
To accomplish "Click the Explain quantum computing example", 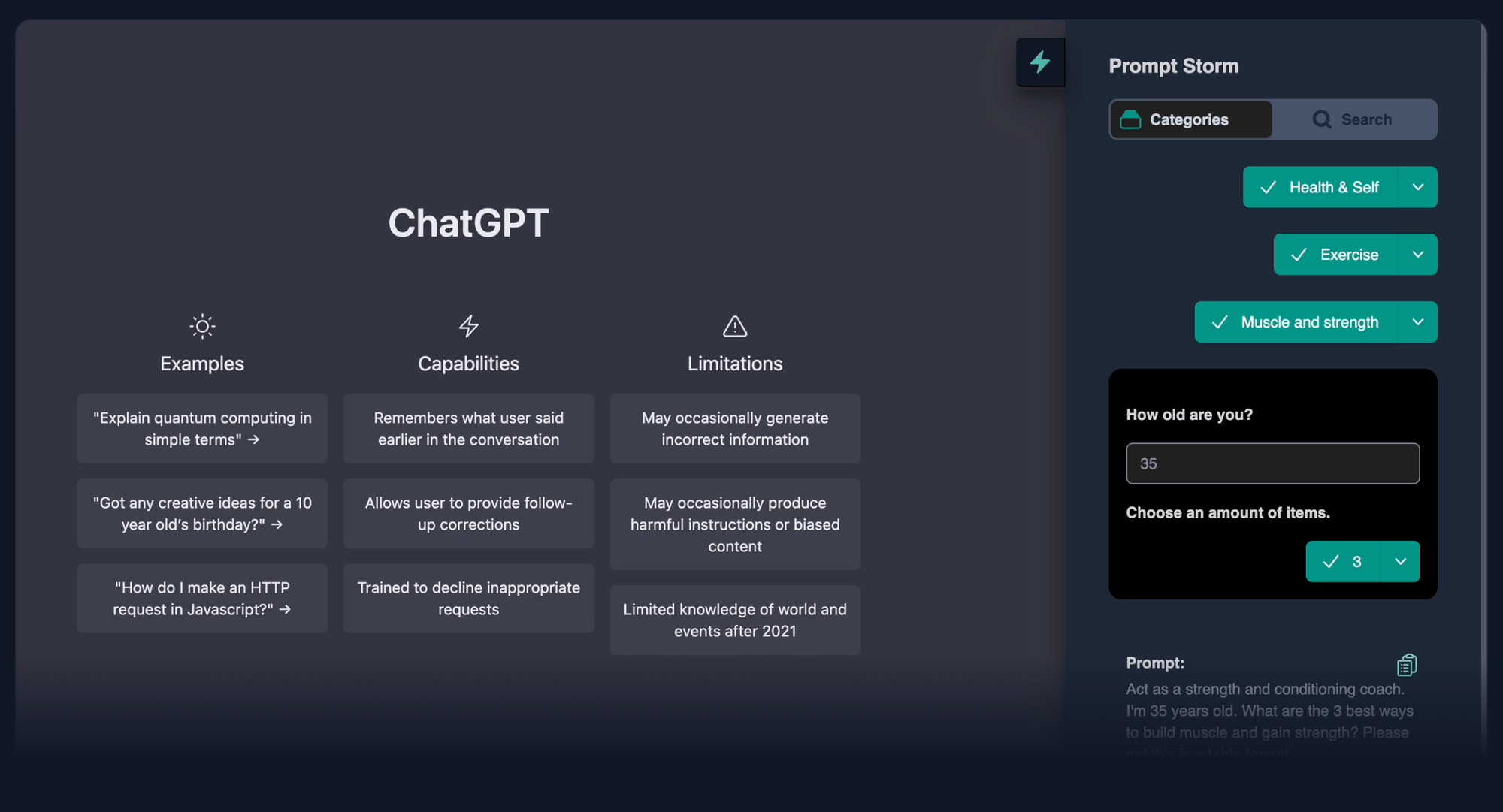I will 202,428.
